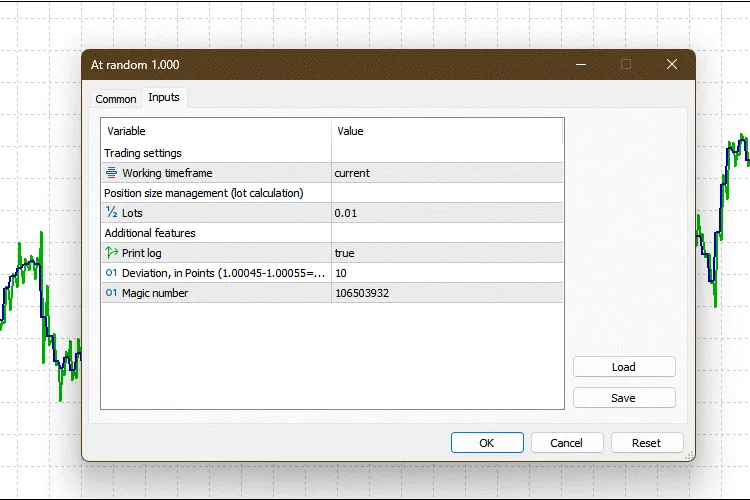Click the Working timeframe row icon
The width and height of the screenshot is (750, 500).
pos(111,173)
